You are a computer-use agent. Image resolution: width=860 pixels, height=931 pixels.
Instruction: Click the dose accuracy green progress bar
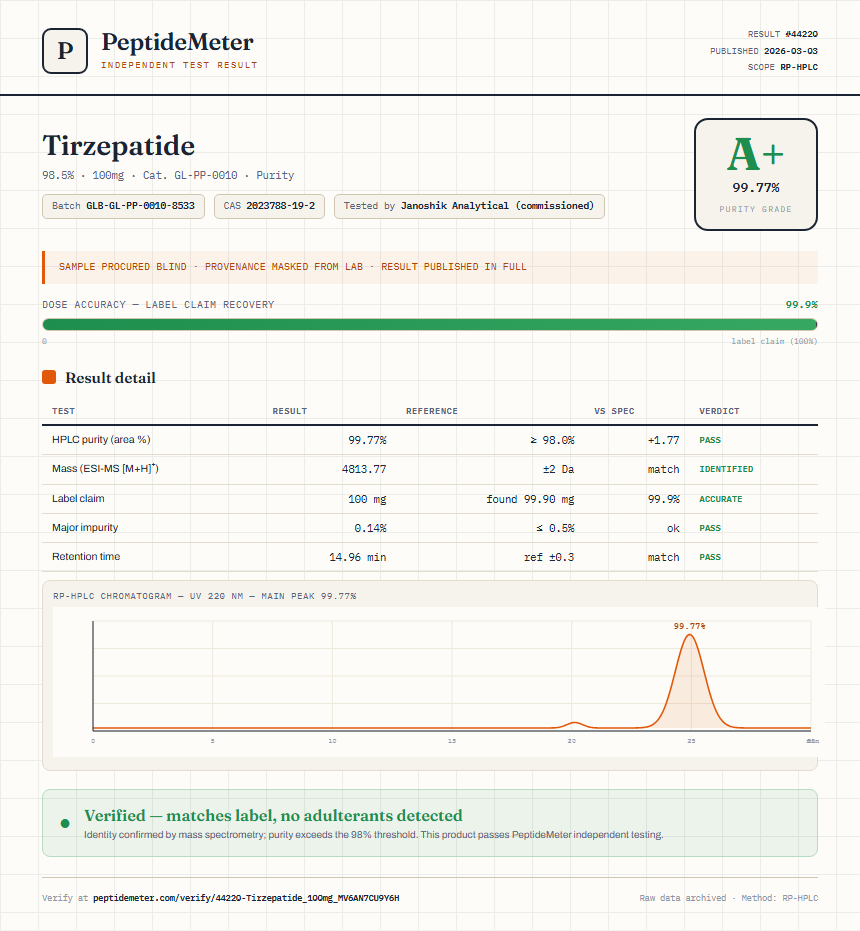click(430, 324)
